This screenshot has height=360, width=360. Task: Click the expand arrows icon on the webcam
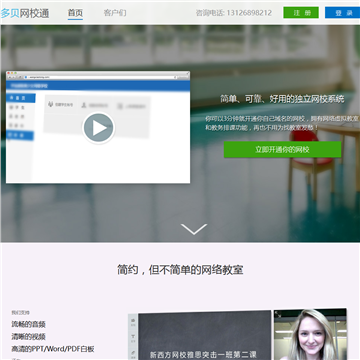point(278,314)
